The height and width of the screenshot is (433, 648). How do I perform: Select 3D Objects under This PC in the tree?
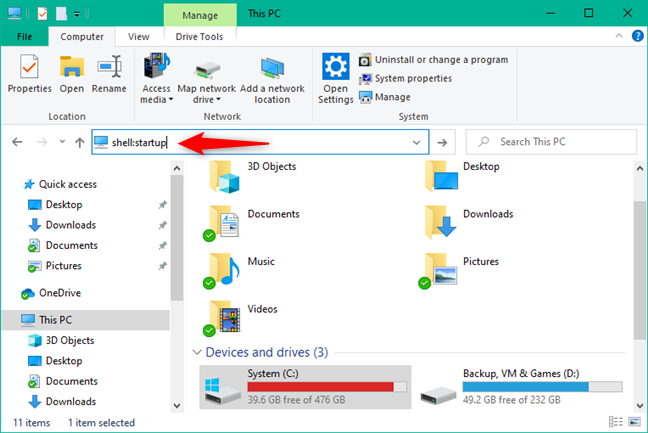point(61,340)
